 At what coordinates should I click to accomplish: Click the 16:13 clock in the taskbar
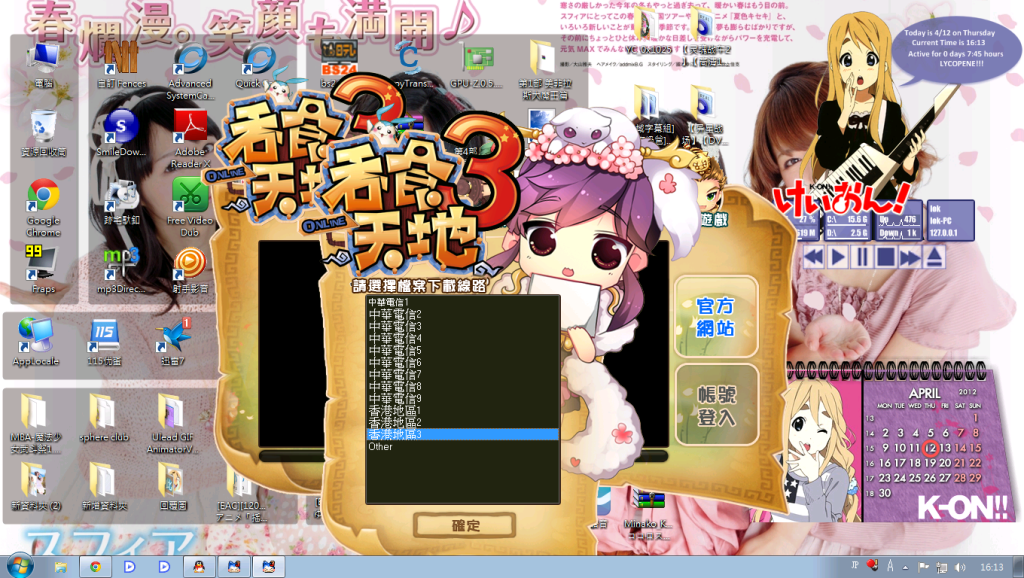point(991,567)
